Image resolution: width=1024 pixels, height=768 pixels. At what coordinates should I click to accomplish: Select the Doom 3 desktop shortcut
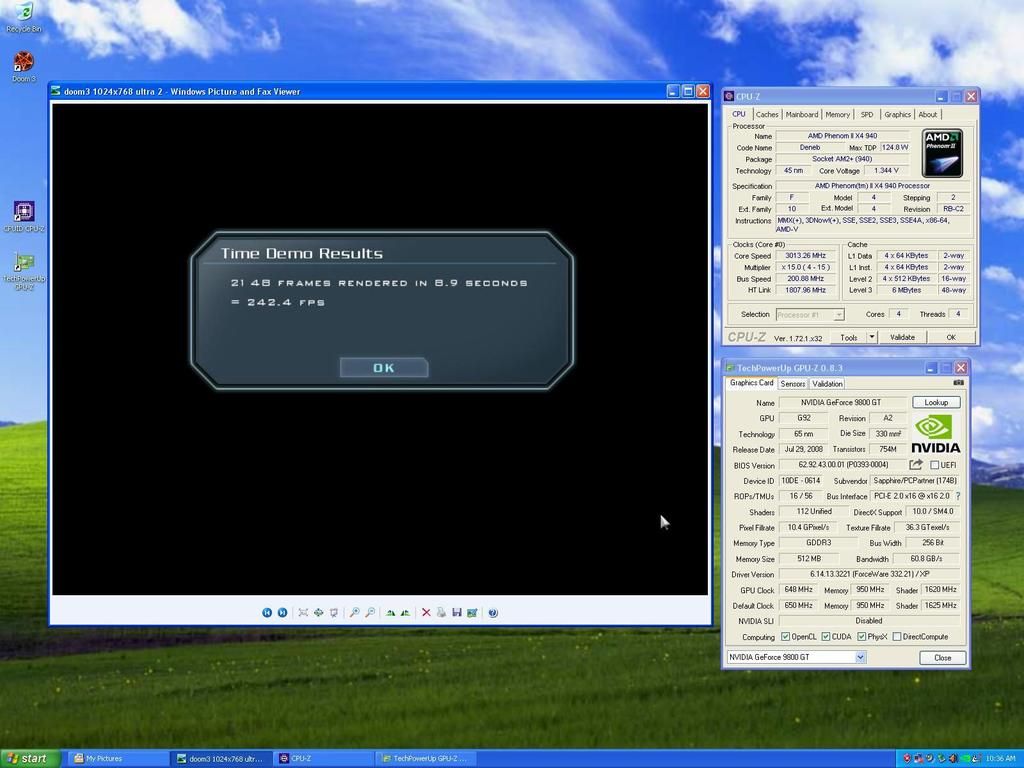pos(24,67)
